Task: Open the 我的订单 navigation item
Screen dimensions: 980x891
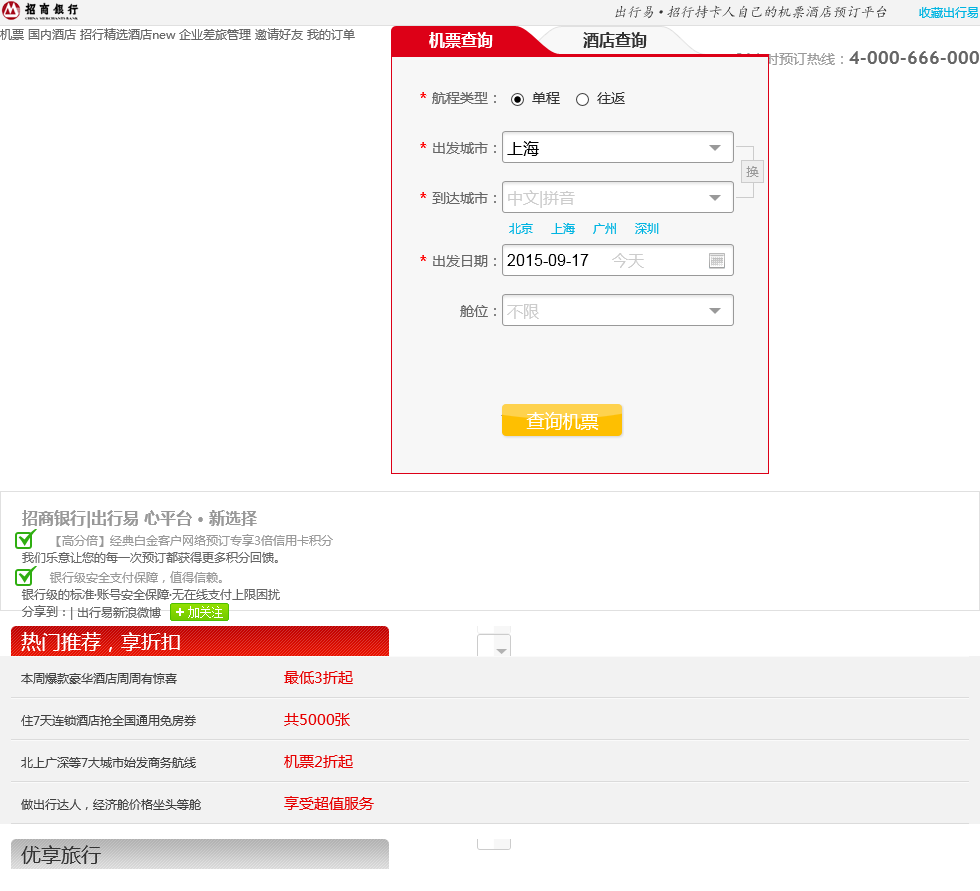Action: tap(331, 35)
